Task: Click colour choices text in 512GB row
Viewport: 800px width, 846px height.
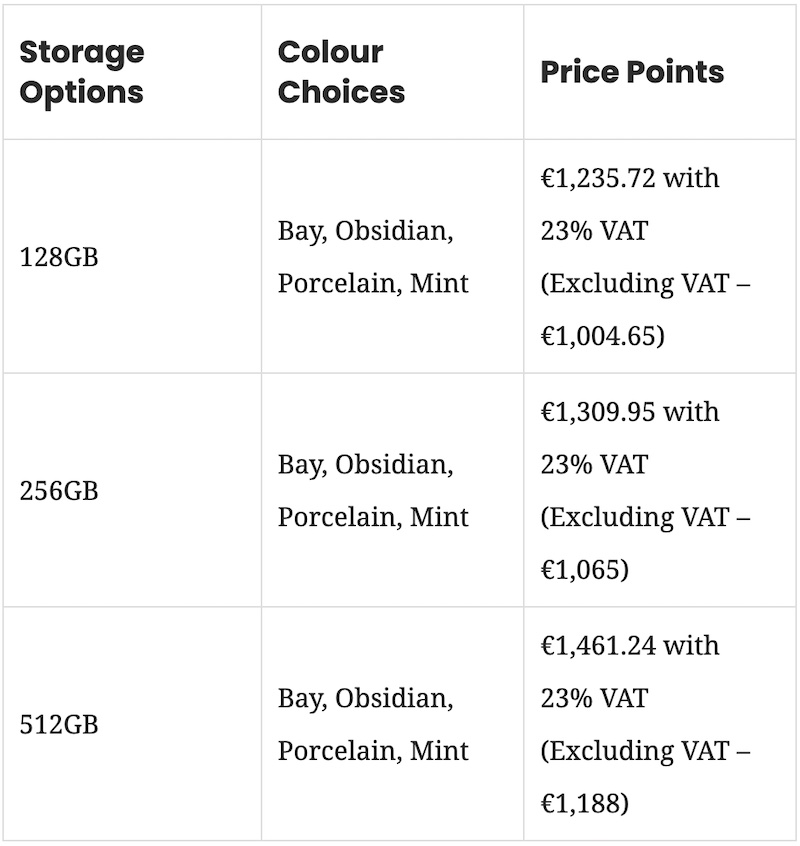Action: point(373,724)
